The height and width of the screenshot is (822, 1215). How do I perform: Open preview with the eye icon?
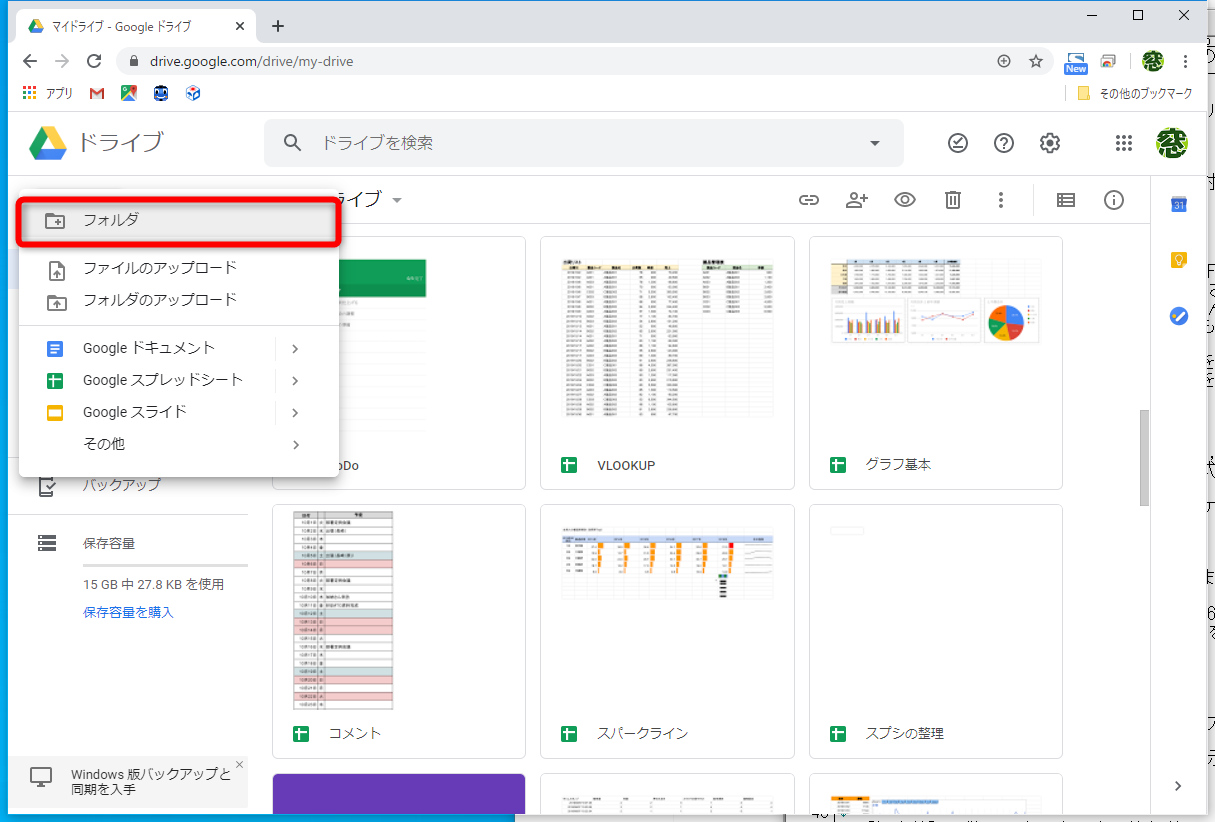pos(905,200)
